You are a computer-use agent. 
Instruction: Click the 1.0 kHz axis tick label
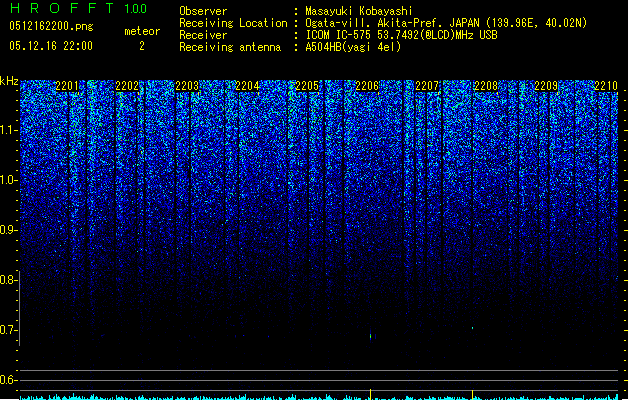click(8, 180)
